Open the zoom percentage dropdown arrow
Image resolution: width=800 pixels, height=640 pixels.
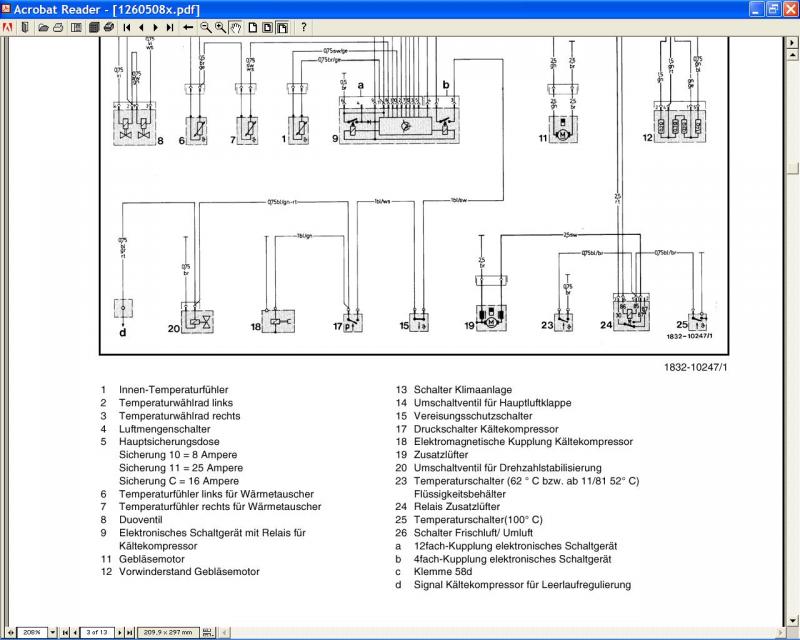[x=53, y=633]
